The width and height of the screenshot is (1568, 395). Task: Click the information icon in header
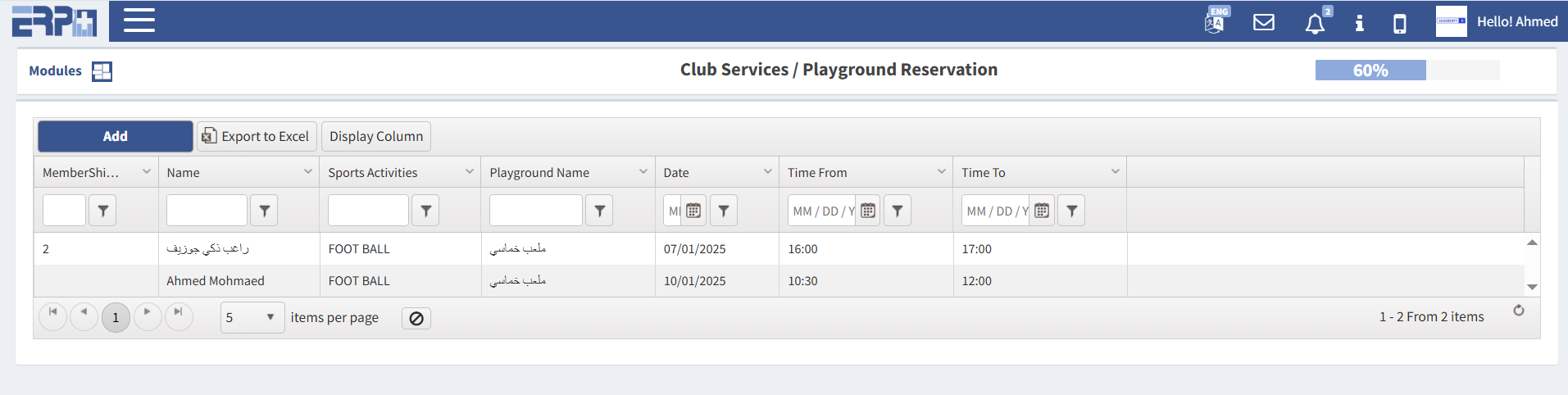1359,23
